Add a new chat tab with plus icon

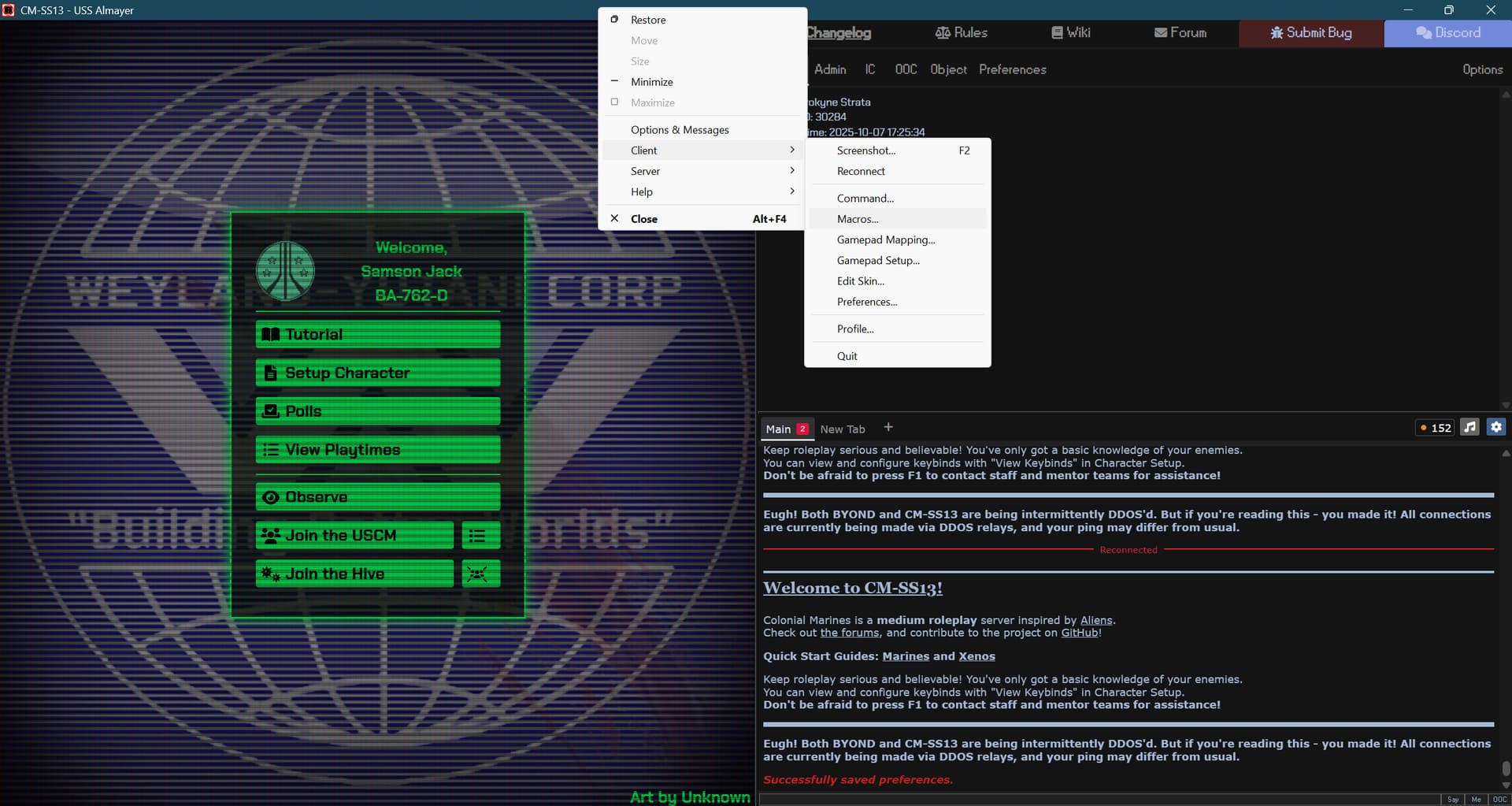888,427
